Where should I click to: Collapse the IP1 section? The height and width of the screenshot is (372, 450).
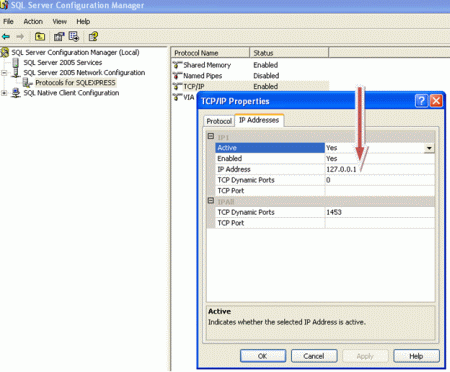(x=211, y=136)
